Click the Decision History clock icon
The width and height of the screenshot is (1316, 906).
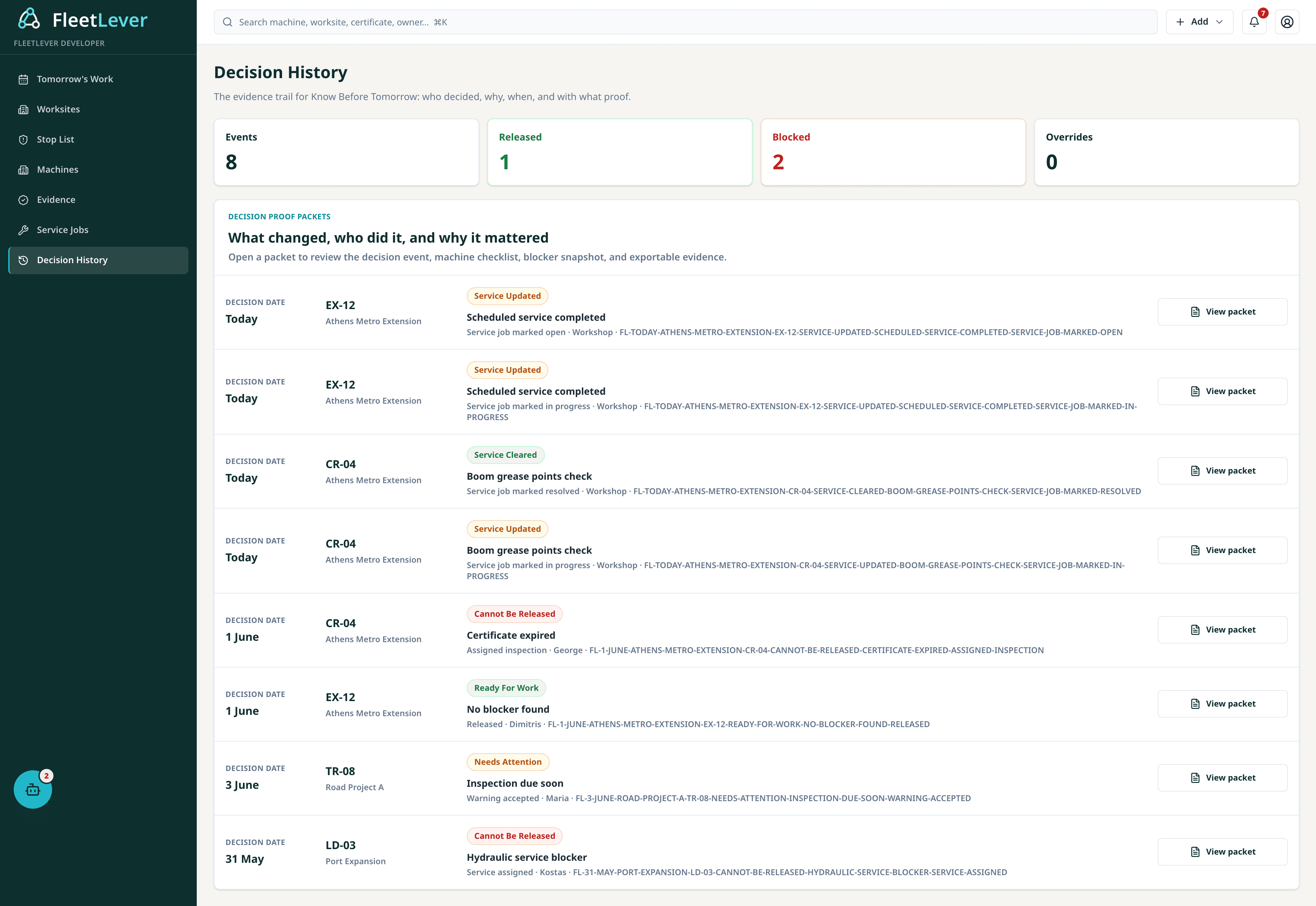[23, 260]
